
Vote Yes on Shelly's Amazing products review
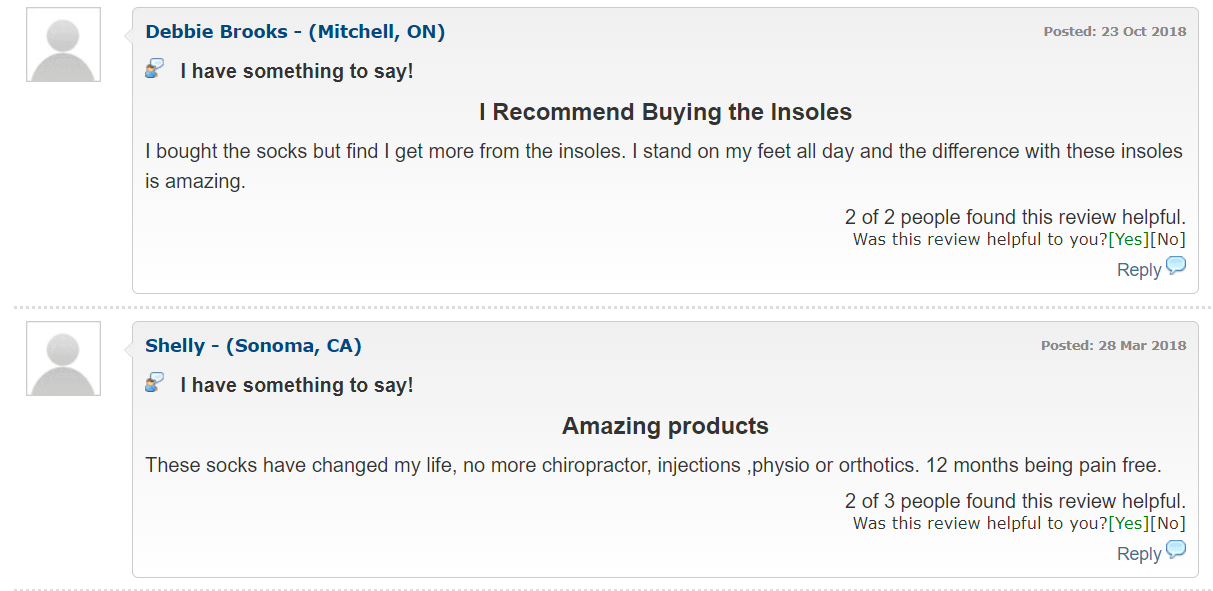(1129, 524)
